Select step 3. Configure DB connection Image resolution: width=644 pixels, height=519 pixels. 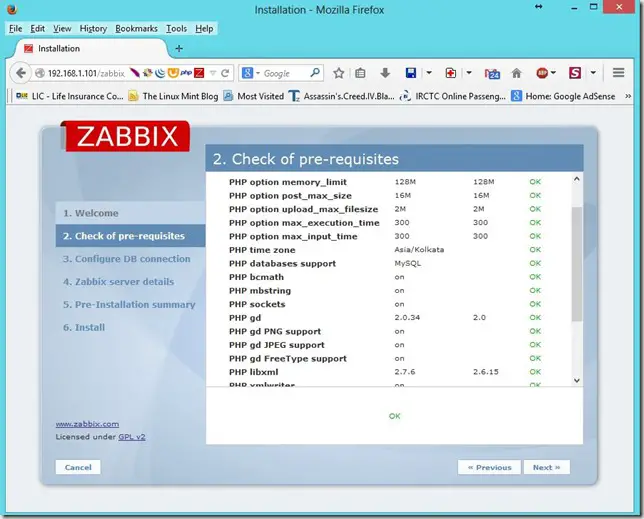(x=126, y=259)
